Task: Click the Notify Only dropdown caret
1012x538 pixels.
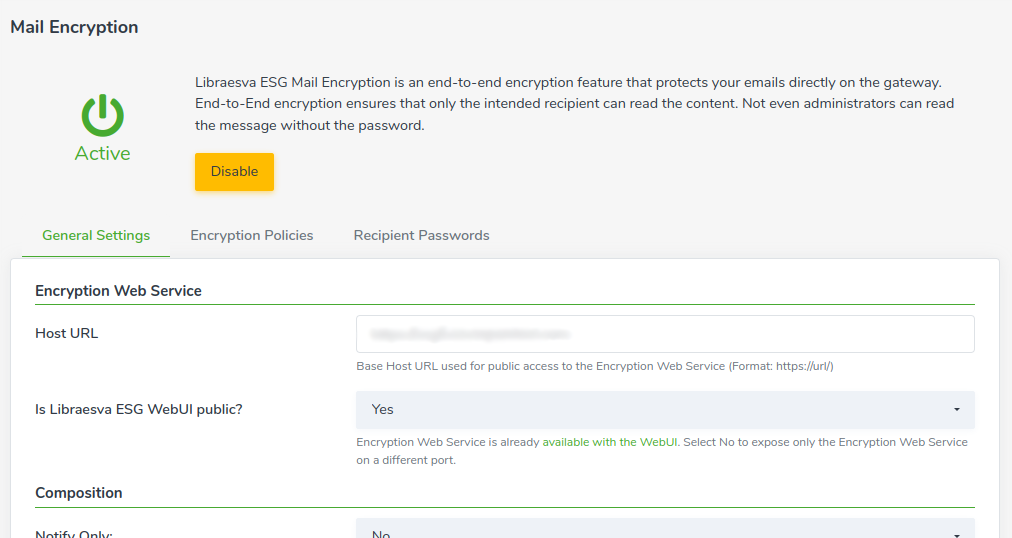Action: [x=956, y=535]
